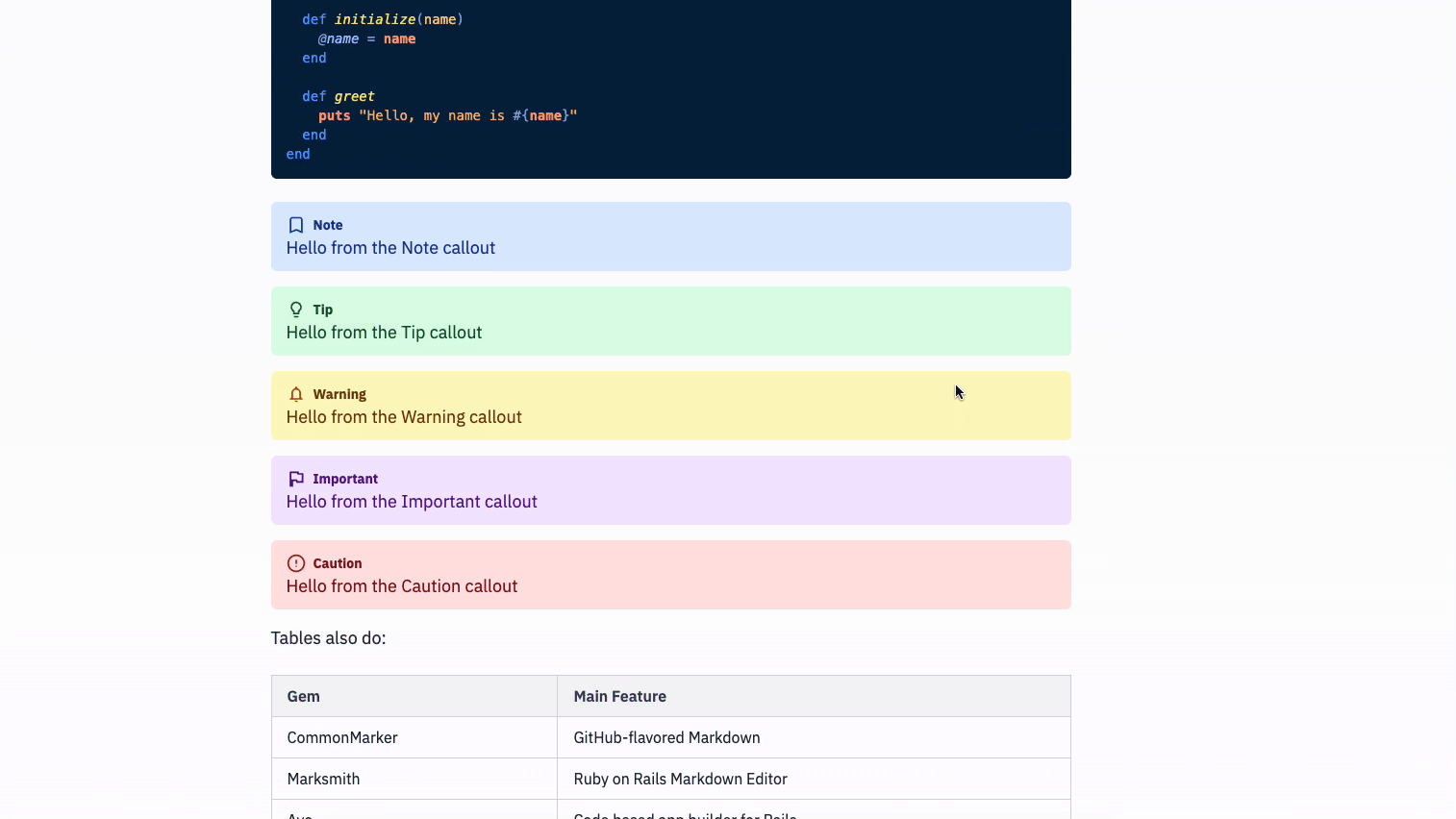Select the 'Important' callout heading
The height and width of the screenshot is (819, 1456).
(x=345, y=479)
